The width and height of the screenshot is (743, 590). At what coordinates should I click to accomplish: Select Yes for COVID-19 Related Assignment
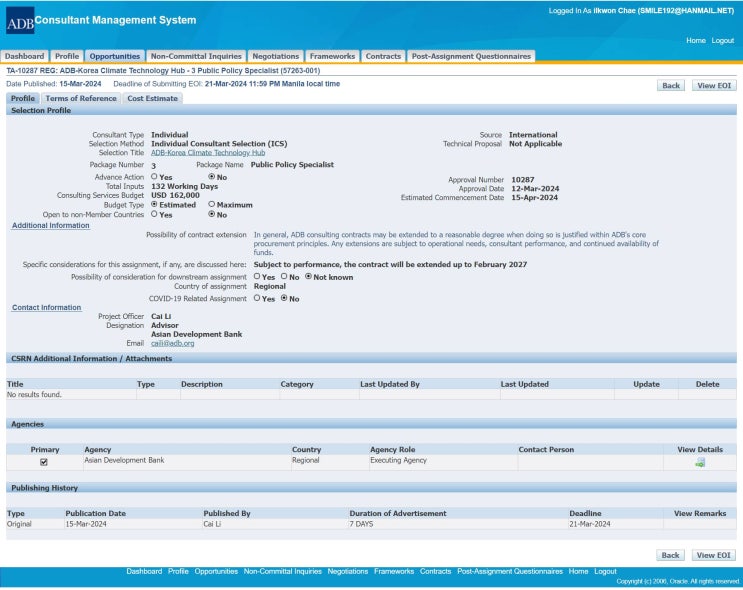[258, 298]
